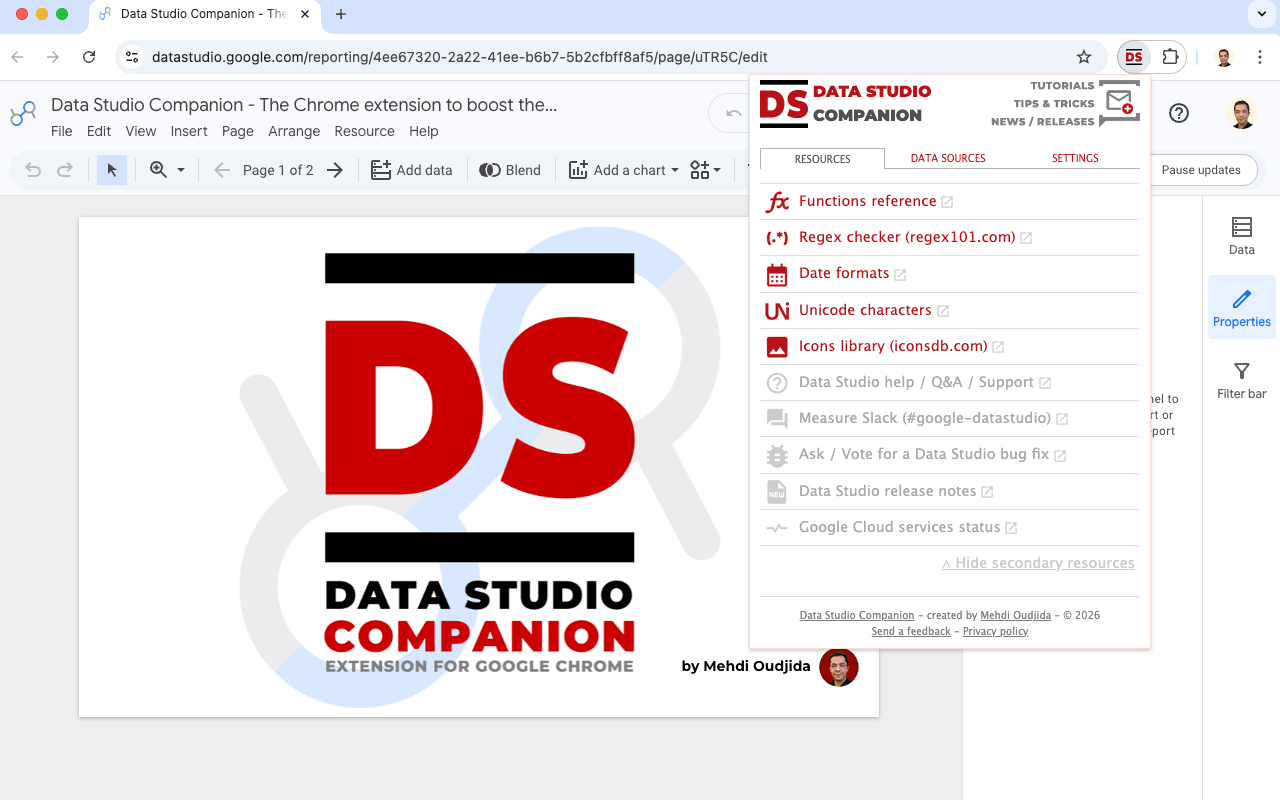Open the Google account avatar in report header
Screen dimensions: 1280x800
[x=1242, y=113]
